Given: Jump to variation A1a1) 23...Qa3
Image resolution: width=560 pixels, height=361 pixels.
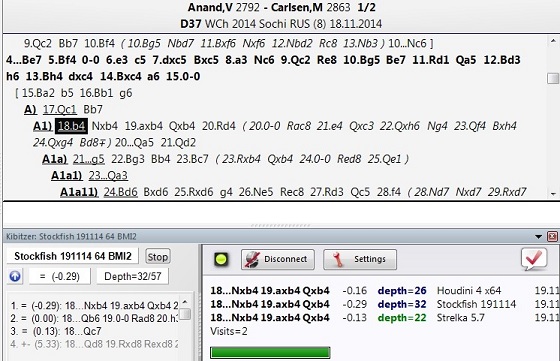Looking at the screenshot, I should [x=108, y=176].
